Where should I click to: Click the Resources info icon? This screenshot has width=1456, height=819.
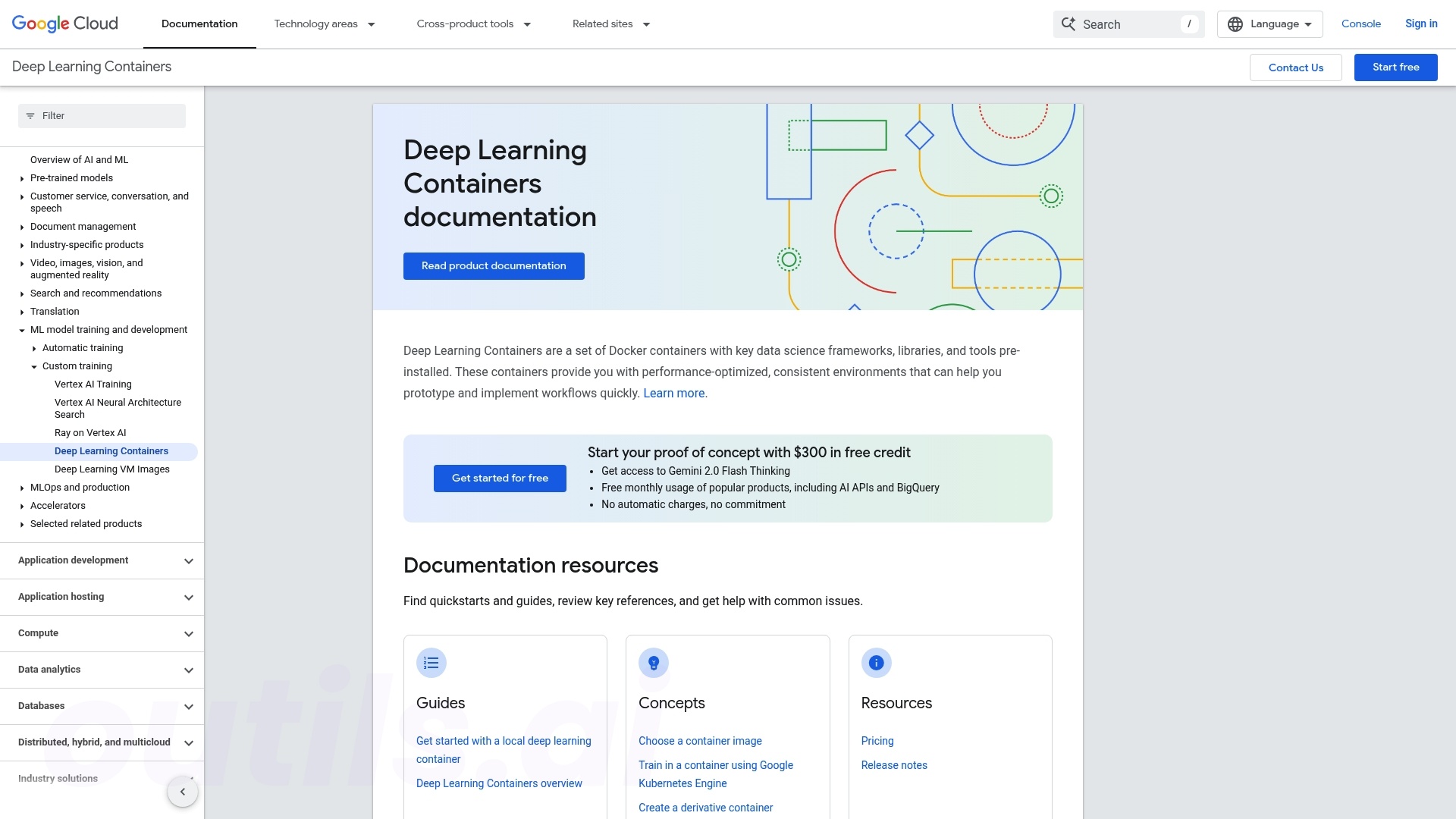[876, 664]
